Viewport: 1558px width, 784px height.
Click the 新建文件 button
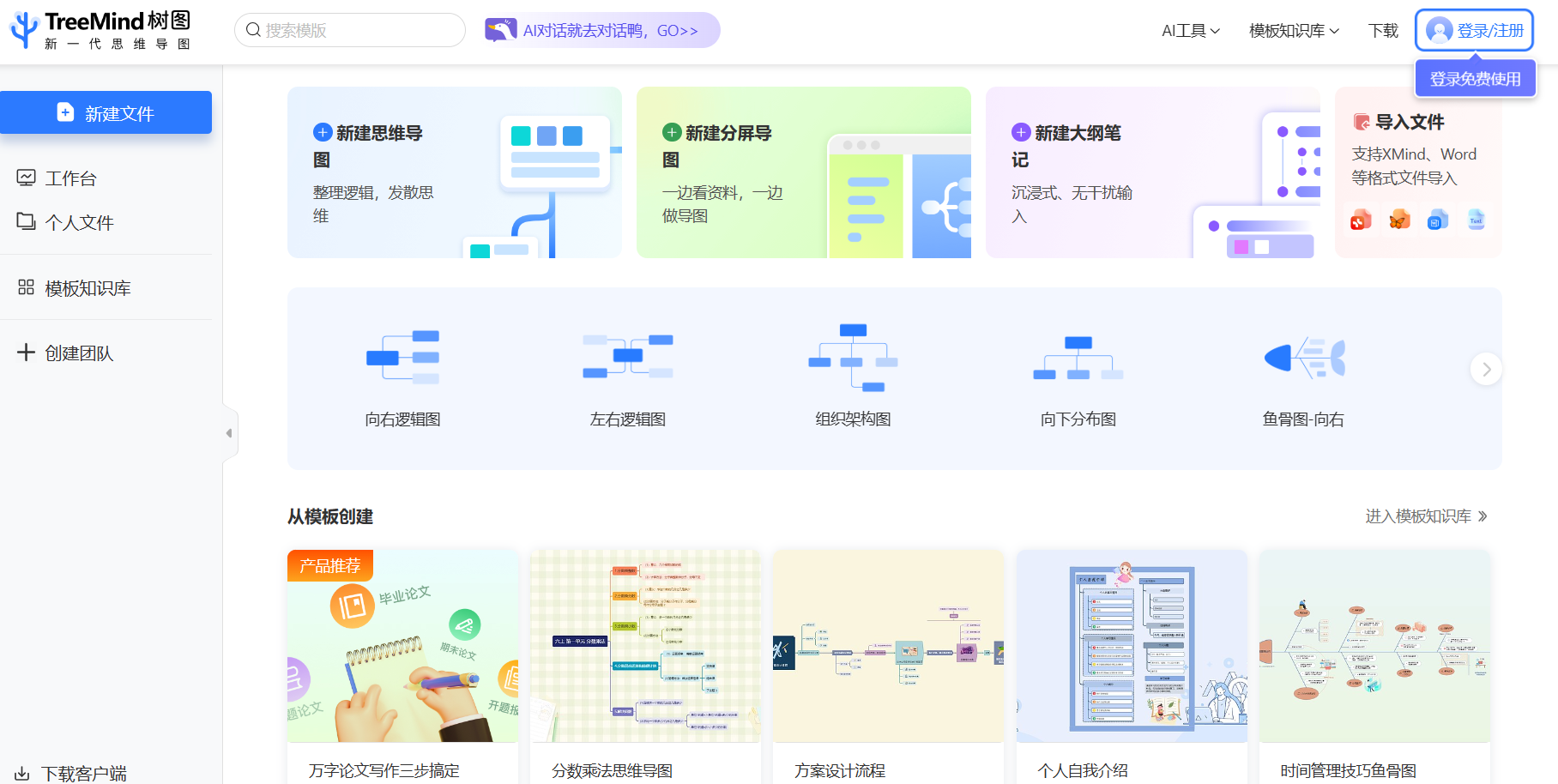click(106, 112)
